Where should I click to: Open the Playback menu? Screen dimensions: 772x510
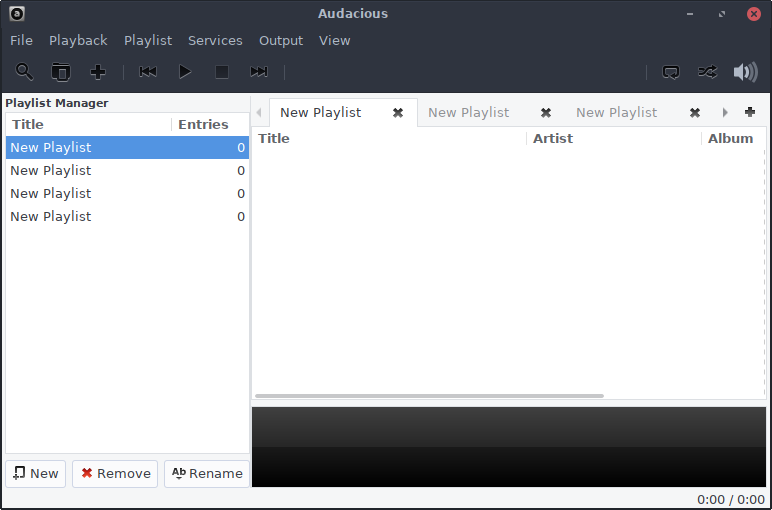[x=78, y=40]
